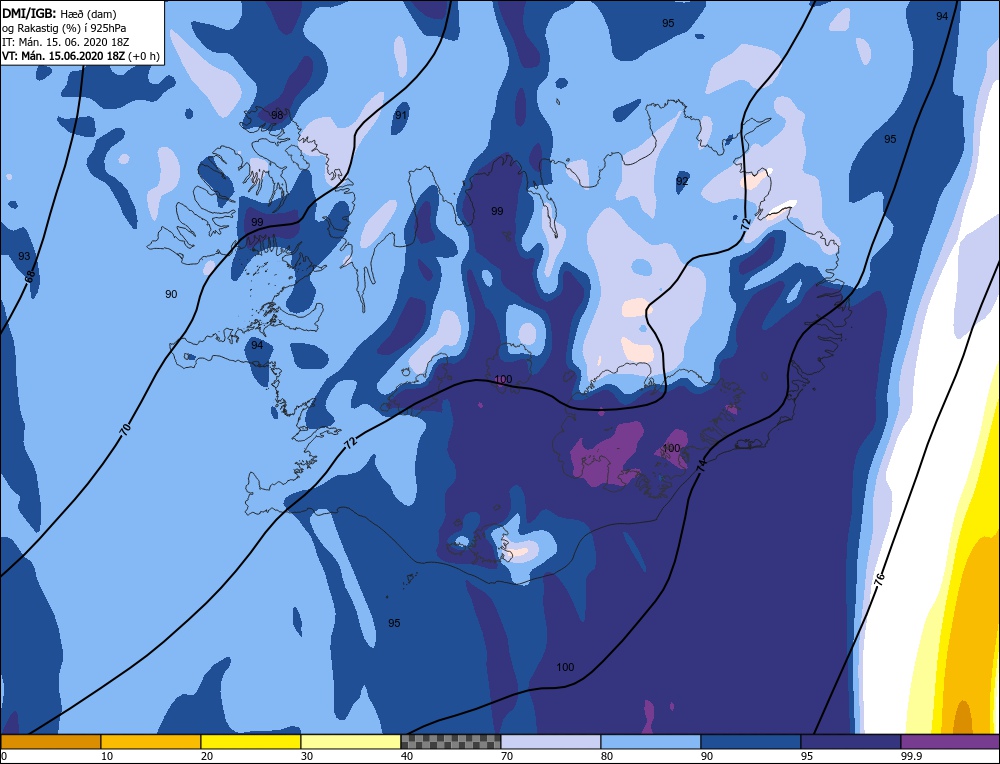The height and width of the screenshot is (764, 1000).
Task: Click the legend scale value '10'
Action: pos(107,756)
